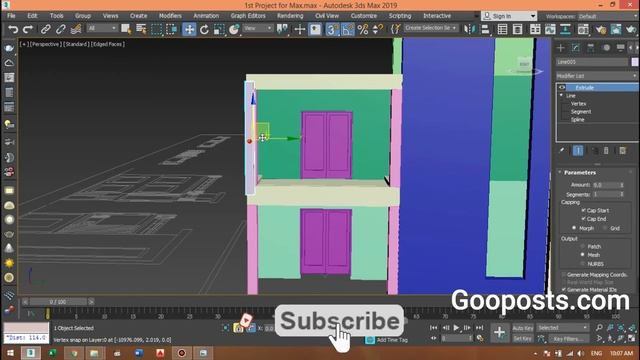Screen dimensions: 640x360
Task: Activate the Select and Rotate tool
Action: pos(204,29)
